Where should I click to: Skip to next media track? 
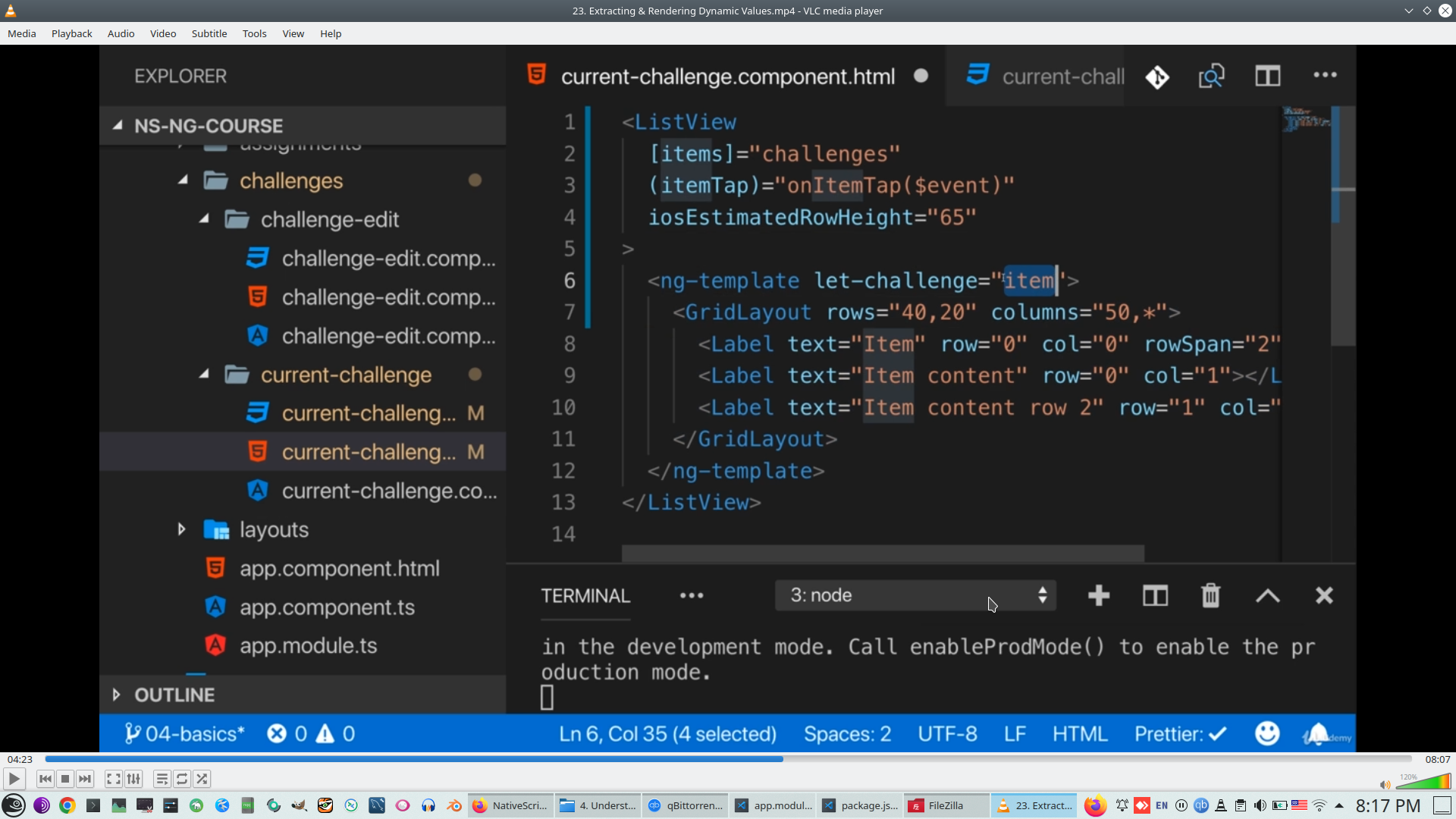(85, 779)
